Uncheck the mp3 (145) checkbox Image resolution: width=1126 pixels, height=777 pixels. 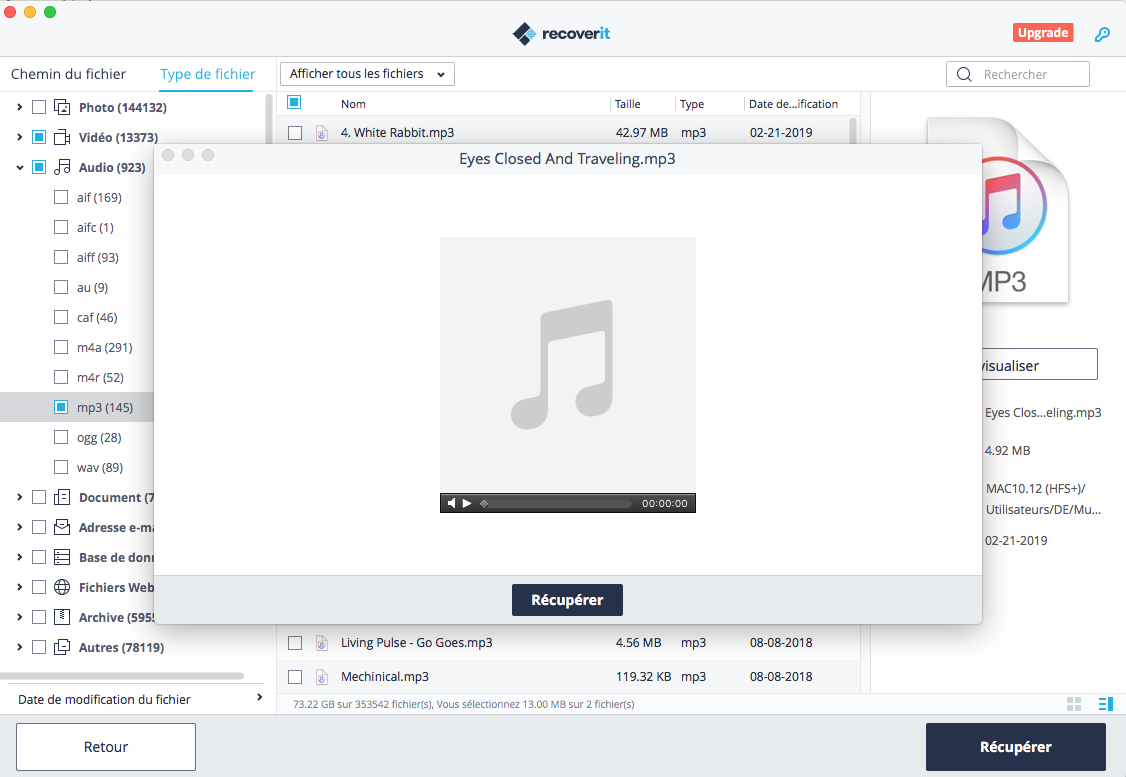coord(61,407)
